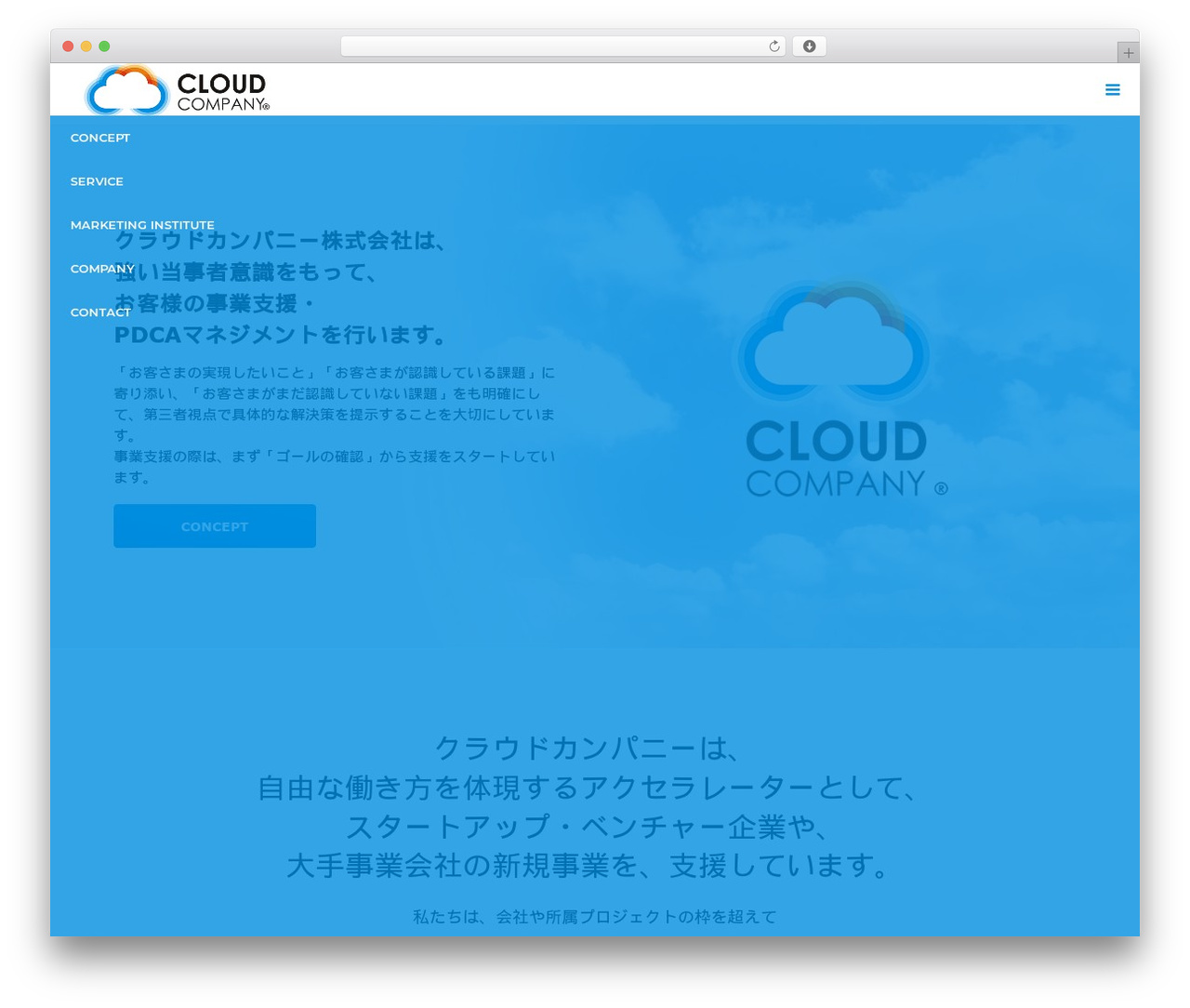The height and width of the screenshot is (1008, 1190).
Task: Open the CONTACT menu item
Action: point(100,312)
